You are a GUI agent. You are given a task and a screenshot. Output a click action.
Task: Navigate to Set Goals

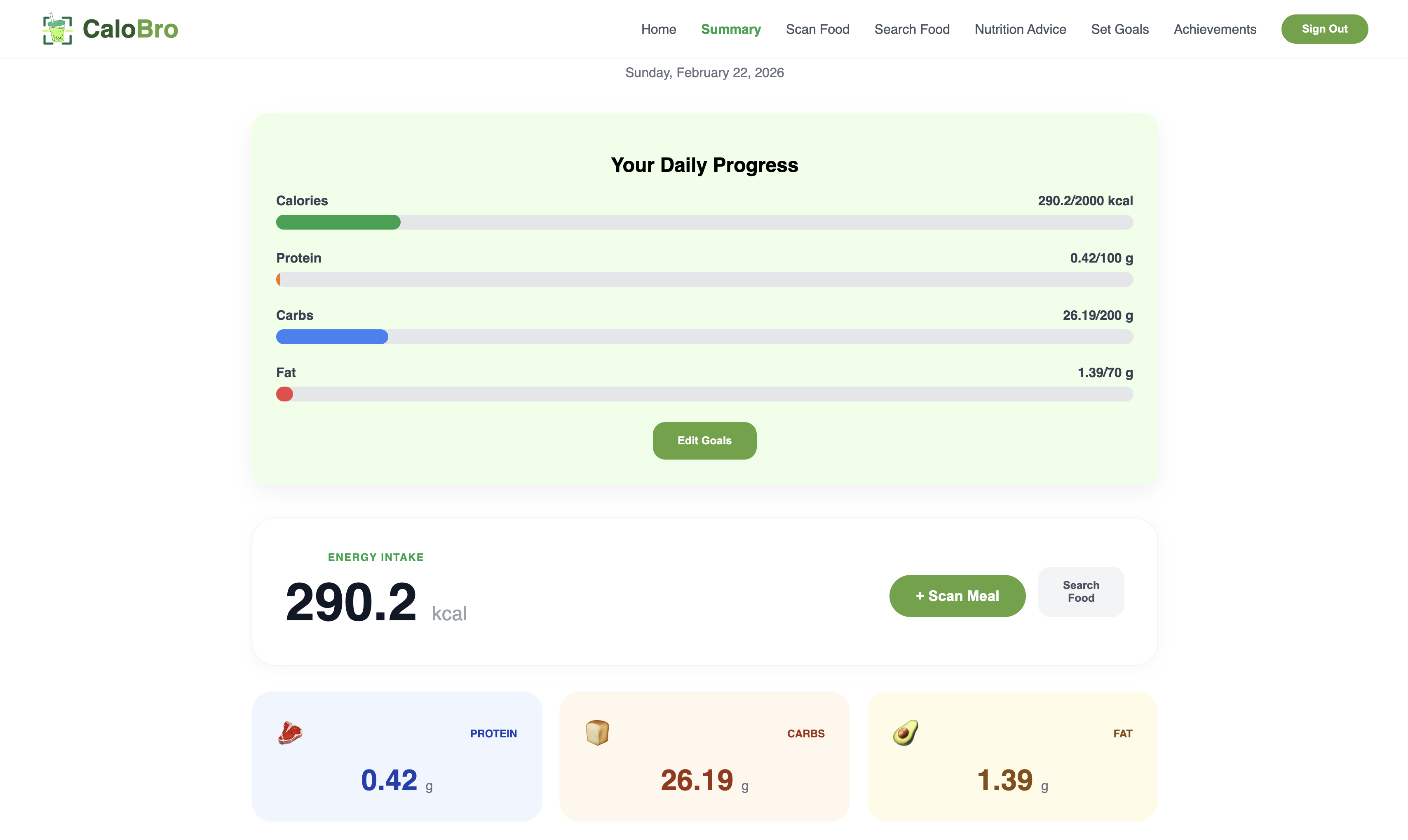tap(1119, 29)
